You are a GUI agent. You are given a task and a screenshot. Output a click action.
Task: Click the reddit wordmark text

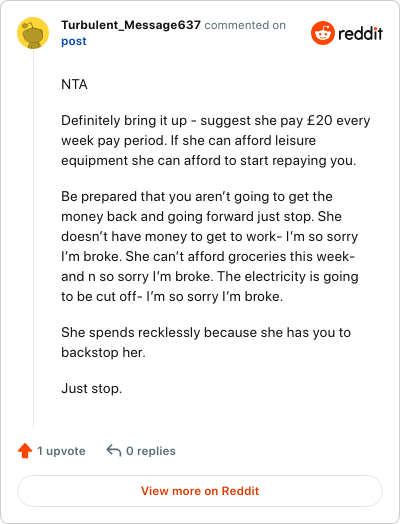point(361,34)
